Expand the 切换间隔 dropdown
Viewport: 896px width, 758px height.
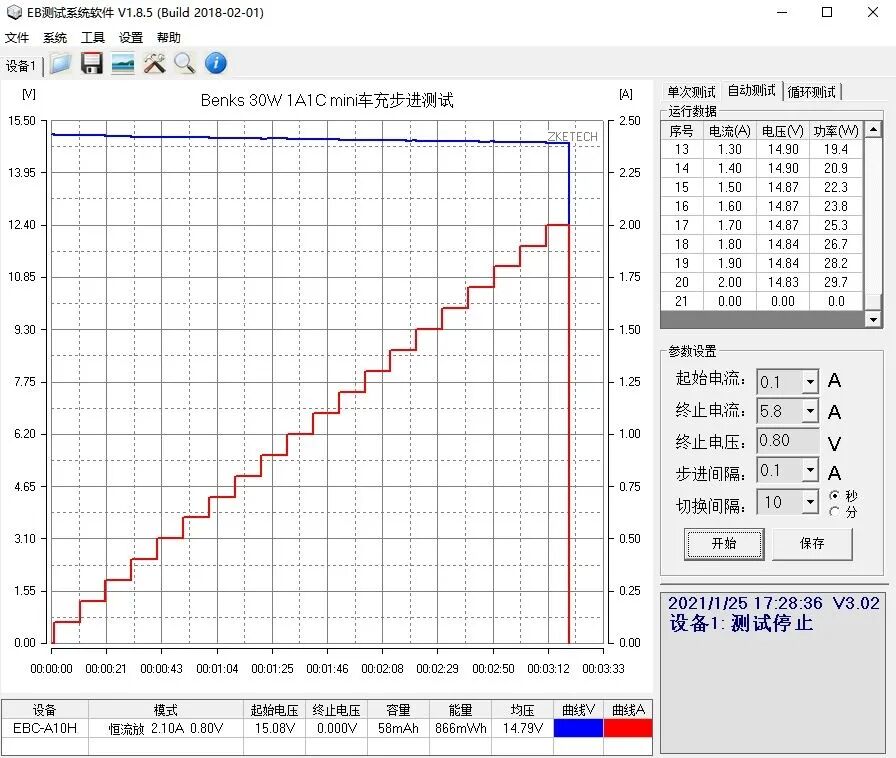pos(810,502)
